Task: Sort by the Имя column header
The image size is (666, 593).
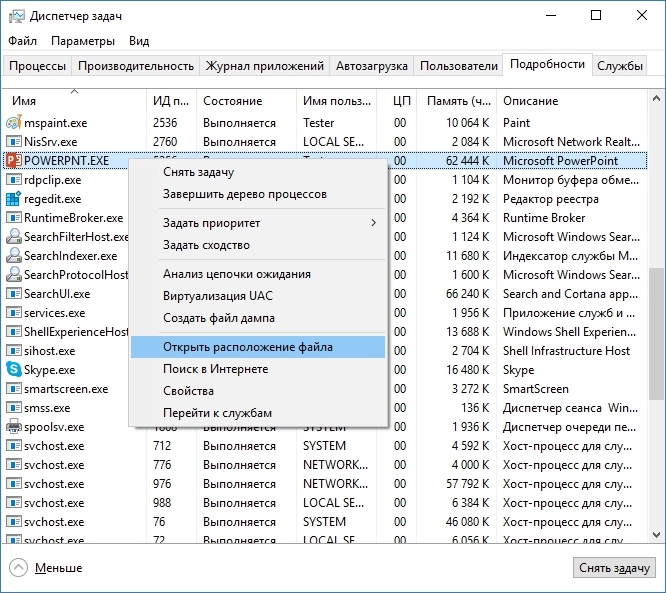Action: point(74,101)
